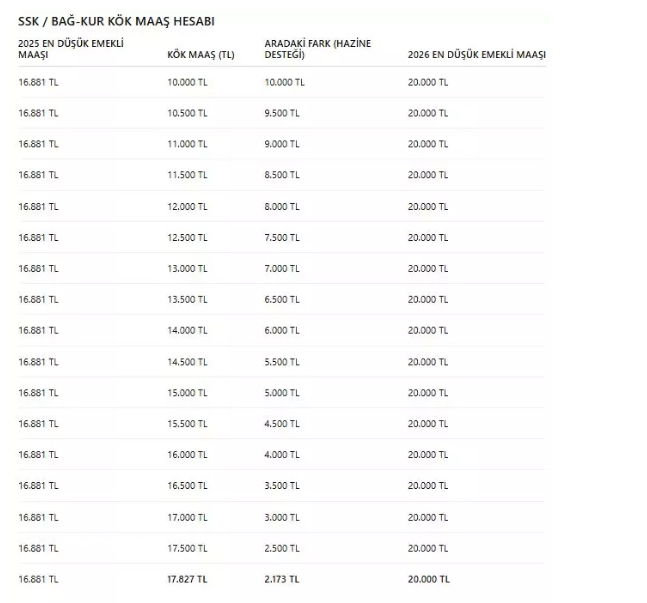Click the 10.500 TL kök maaş cell
The width and height of the screenshot is (647, 603).
tap(187, 113)
